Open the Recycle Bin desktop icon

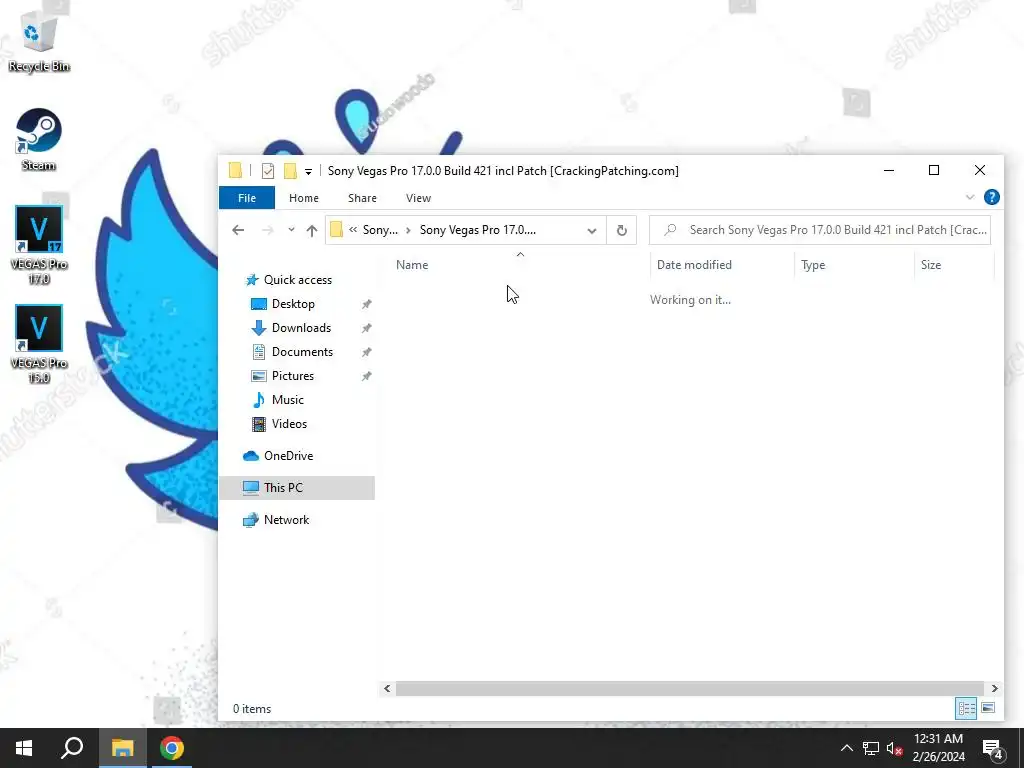(x=39, y=44)
